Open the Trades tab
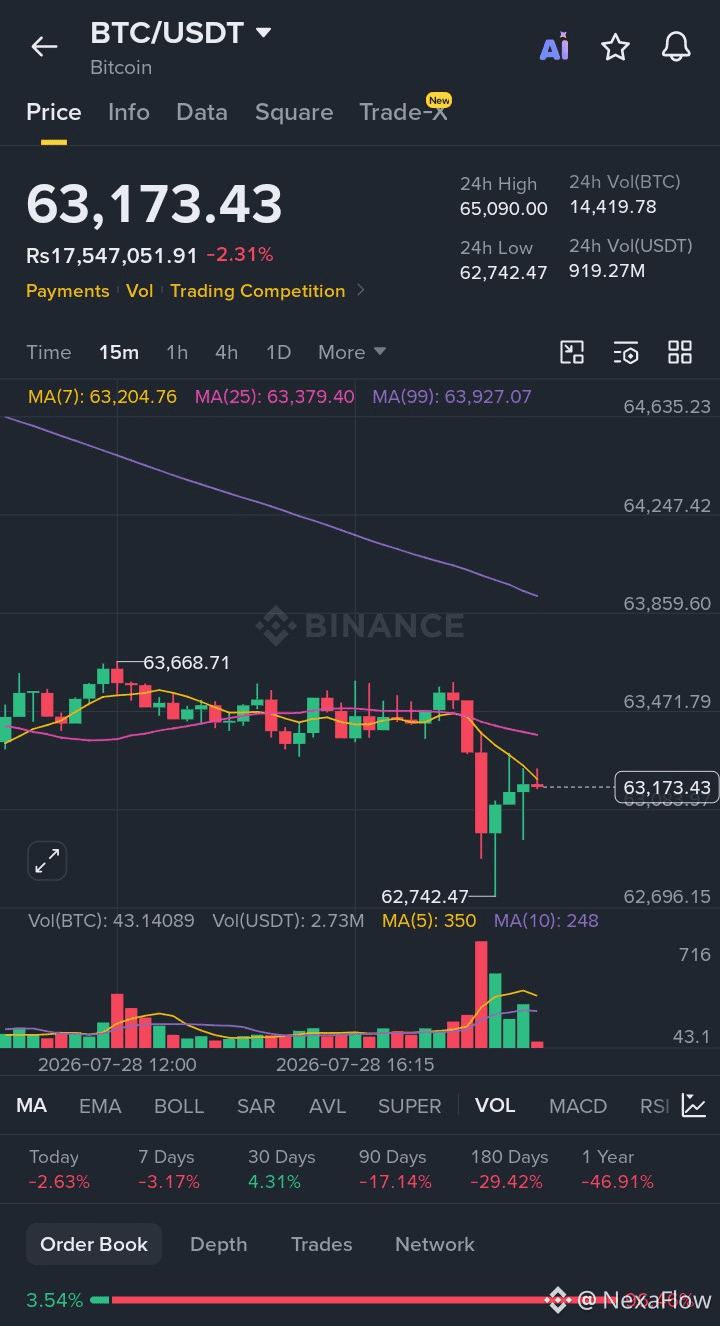720x1326 pixels. (x=321, y=1244)
